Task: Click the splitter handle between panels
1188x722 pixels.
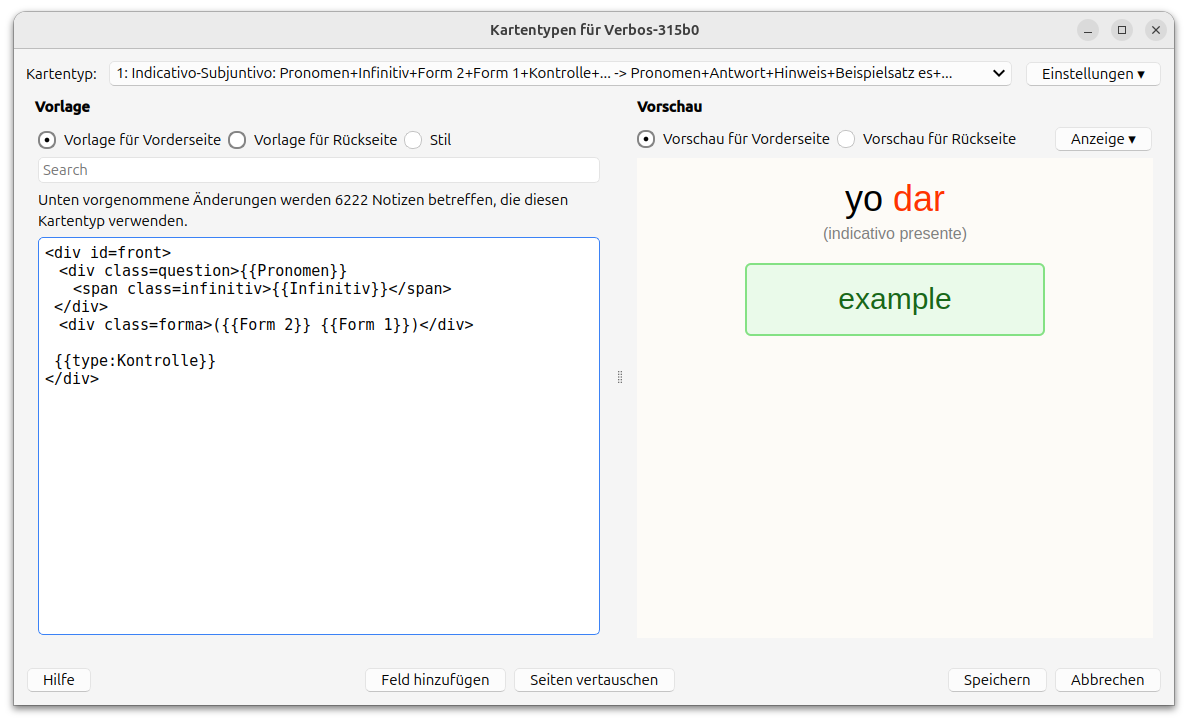Action: [x=620, y=377]
